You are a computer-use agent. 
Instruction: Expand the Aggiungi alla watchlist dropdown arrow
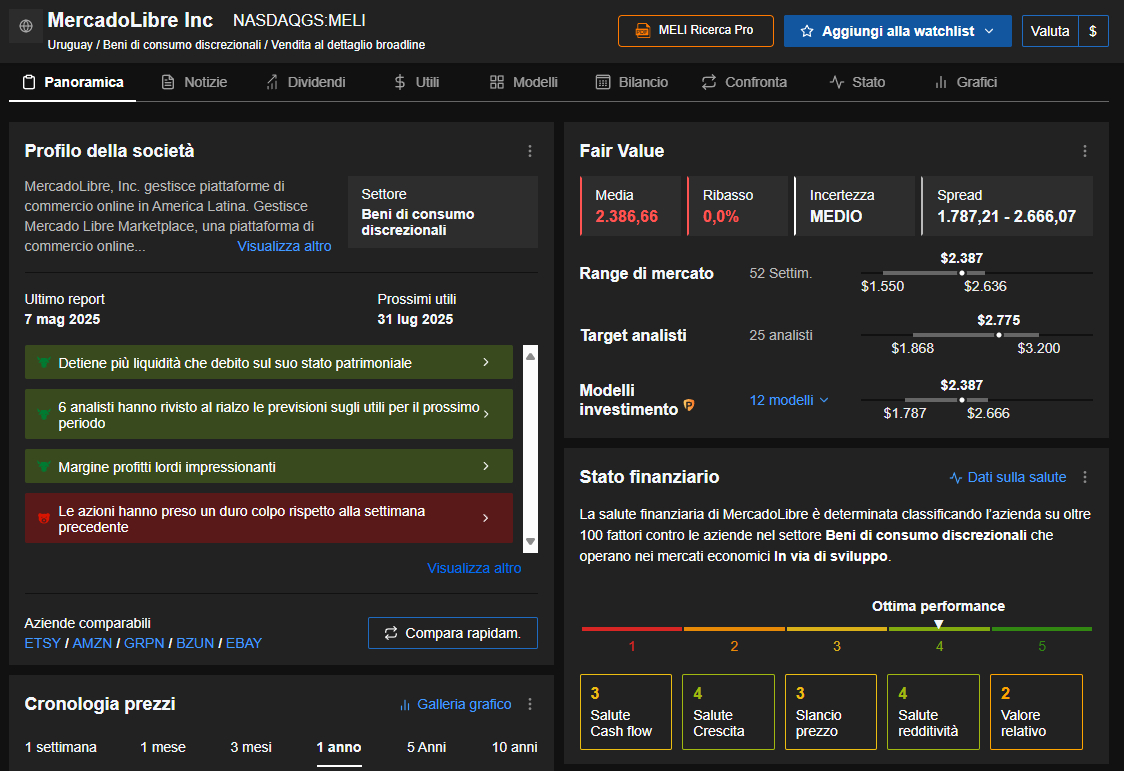click(x=989, y=31)
